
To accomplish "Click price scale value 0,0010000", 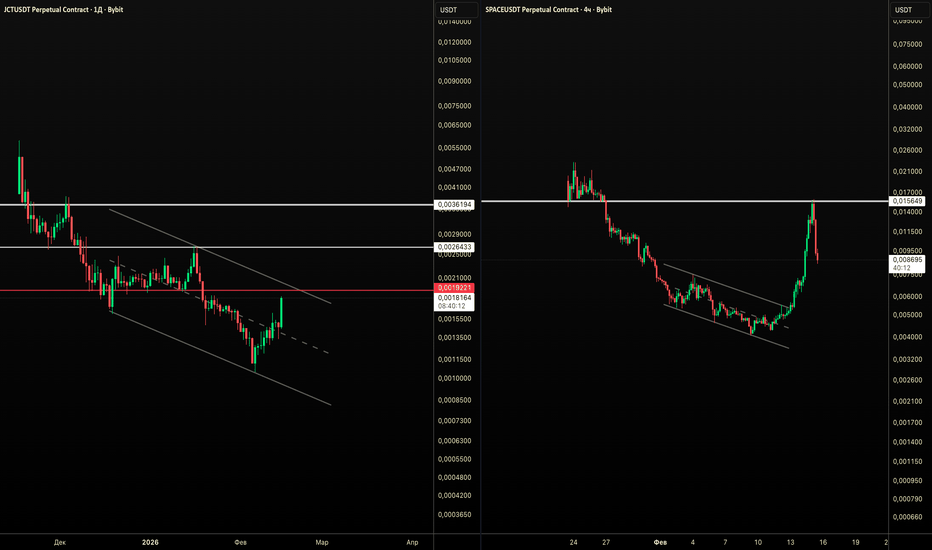I will click(455, 379).
